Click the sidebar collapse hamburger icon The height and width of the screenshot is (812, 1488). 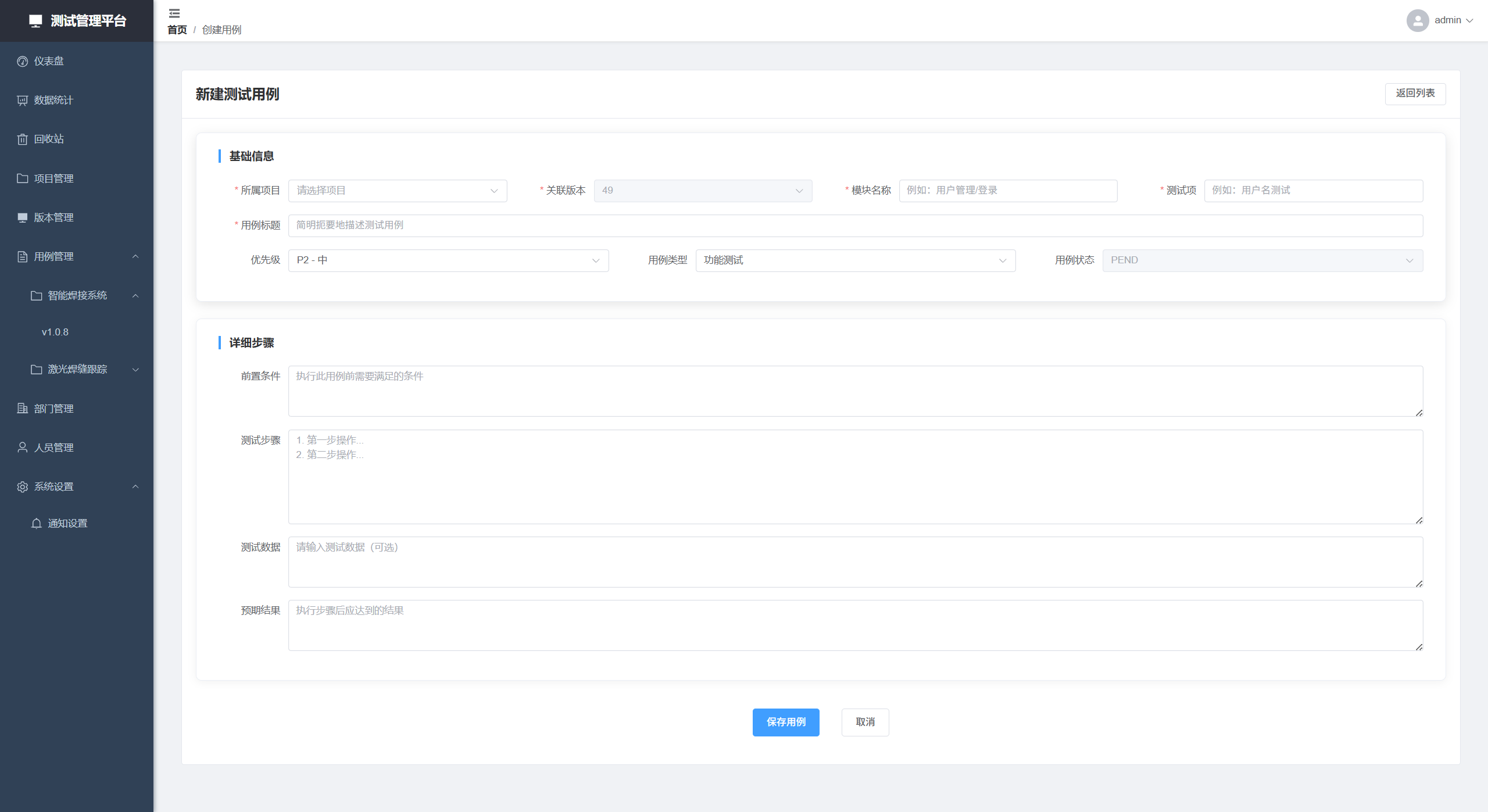174,13
